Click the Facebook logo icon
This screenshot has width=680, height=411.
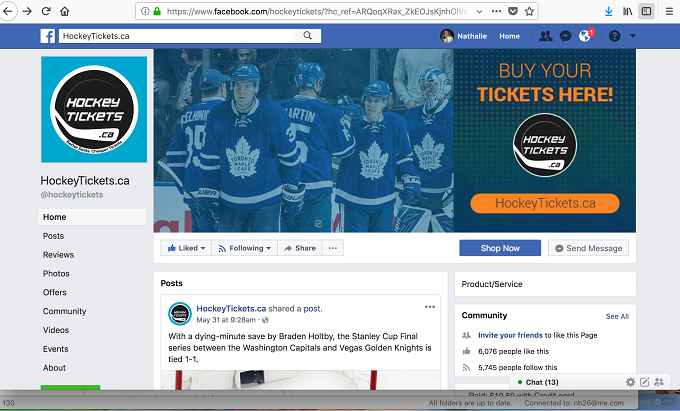tap(48, 36)
